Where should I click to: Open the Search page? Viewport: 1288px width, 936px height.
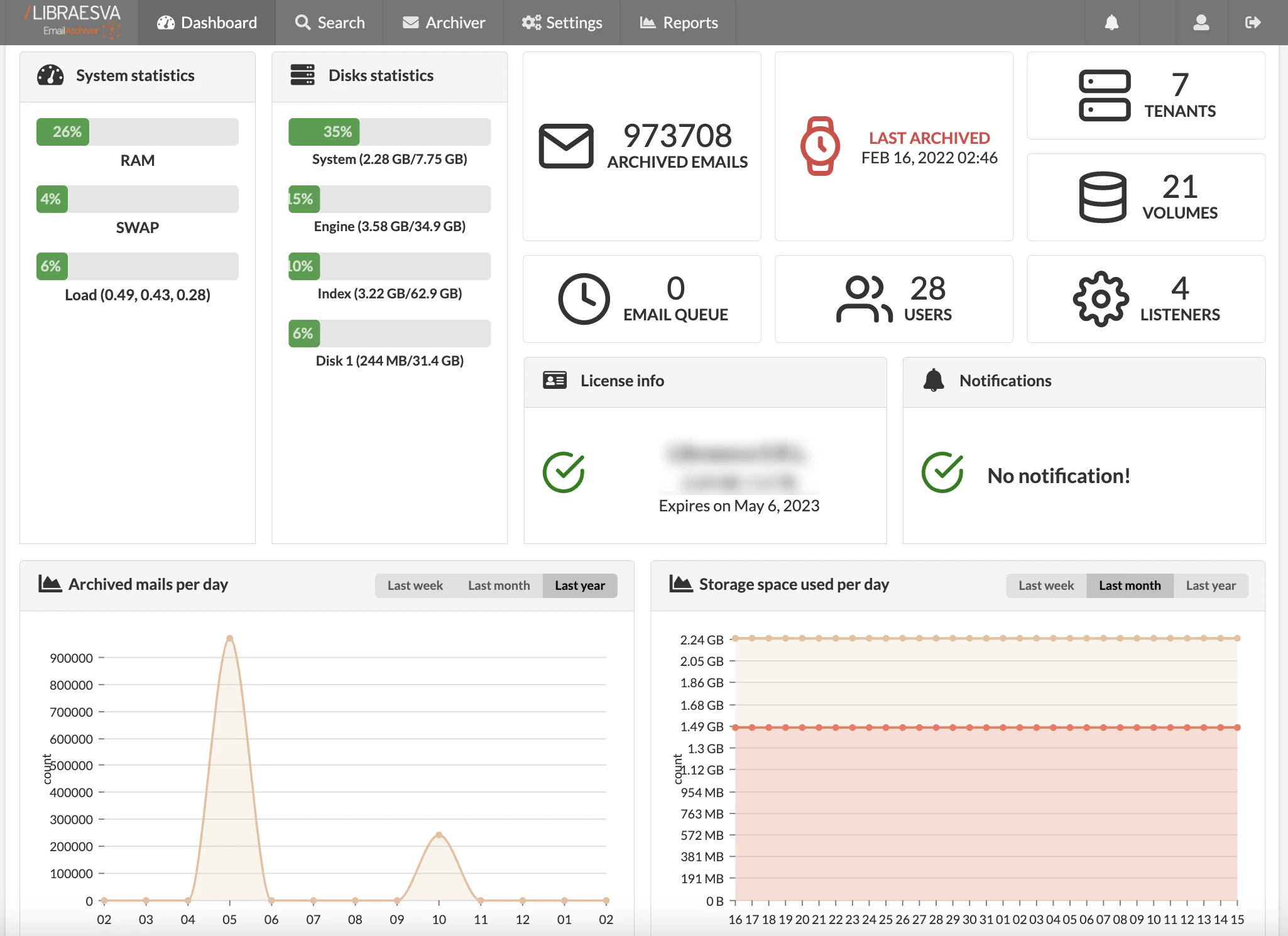[x=330, y=22]
